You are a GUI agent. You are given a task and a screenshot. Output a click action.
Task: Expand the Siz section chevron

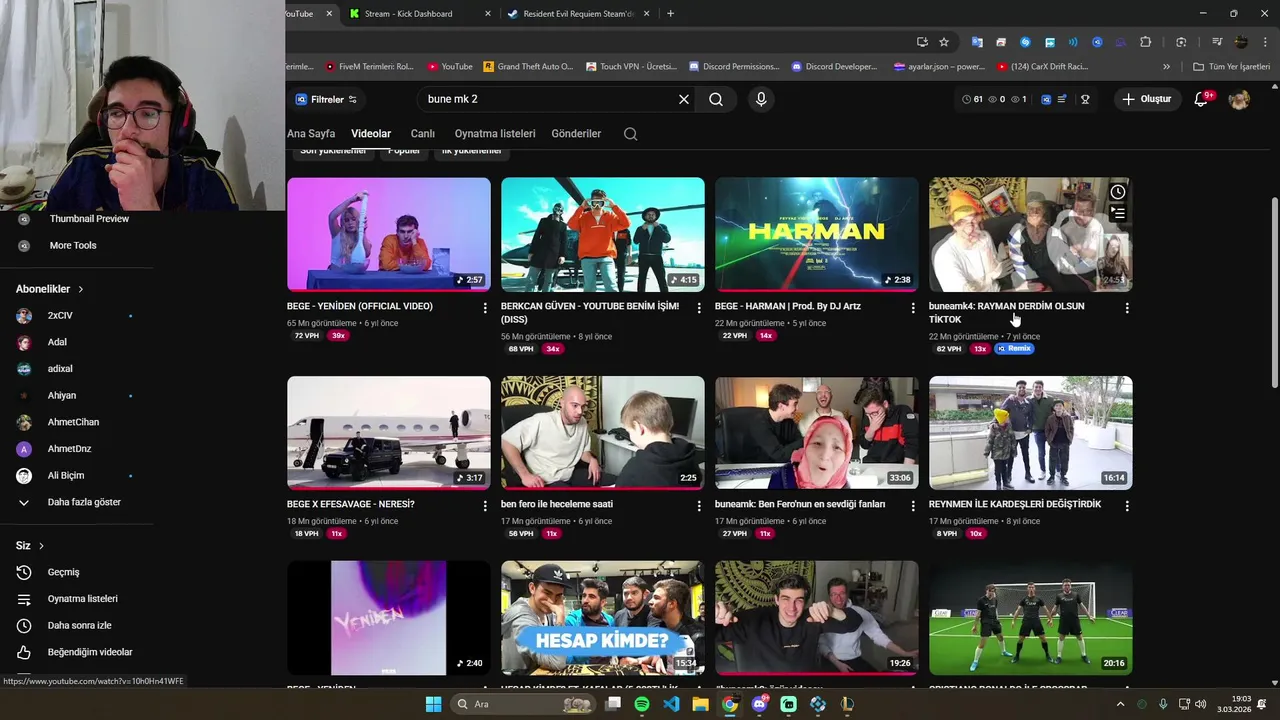point(41,546)
